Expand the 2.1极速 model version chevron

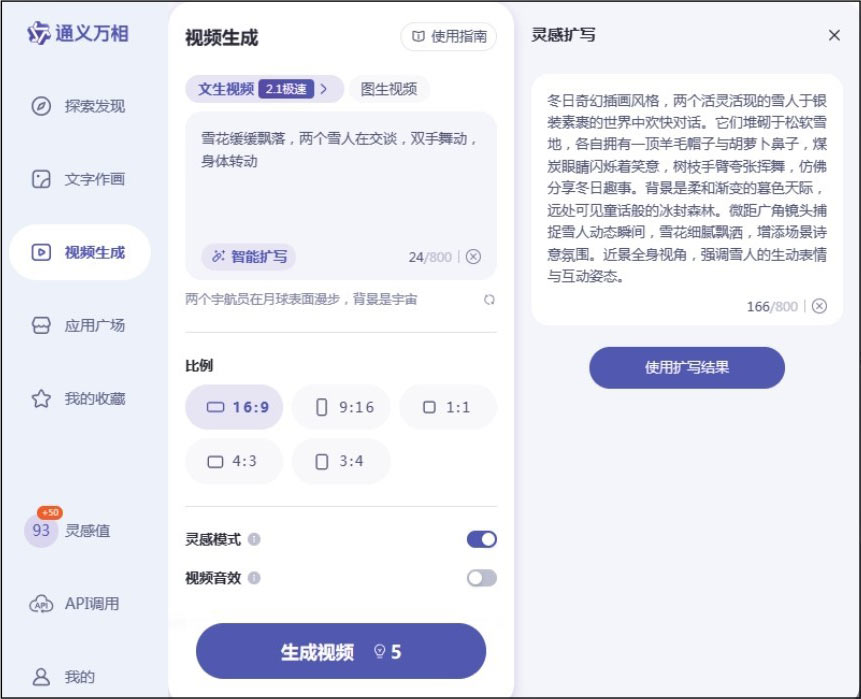[x=325, y=89]
